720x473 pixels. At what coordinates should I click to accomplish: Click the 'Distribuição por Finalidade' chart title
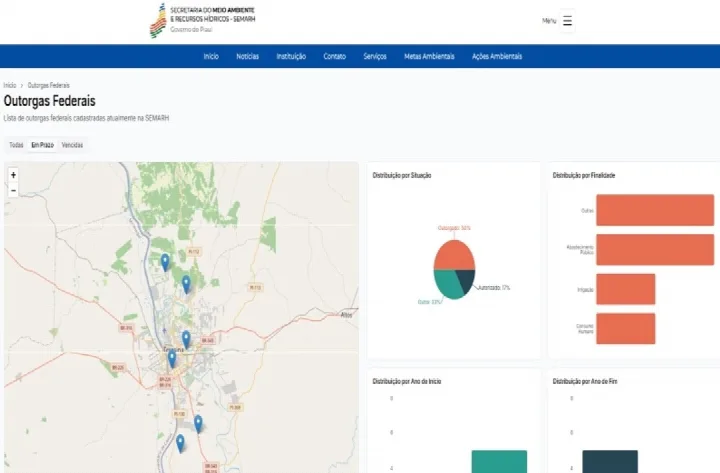[x=584, y=175]
